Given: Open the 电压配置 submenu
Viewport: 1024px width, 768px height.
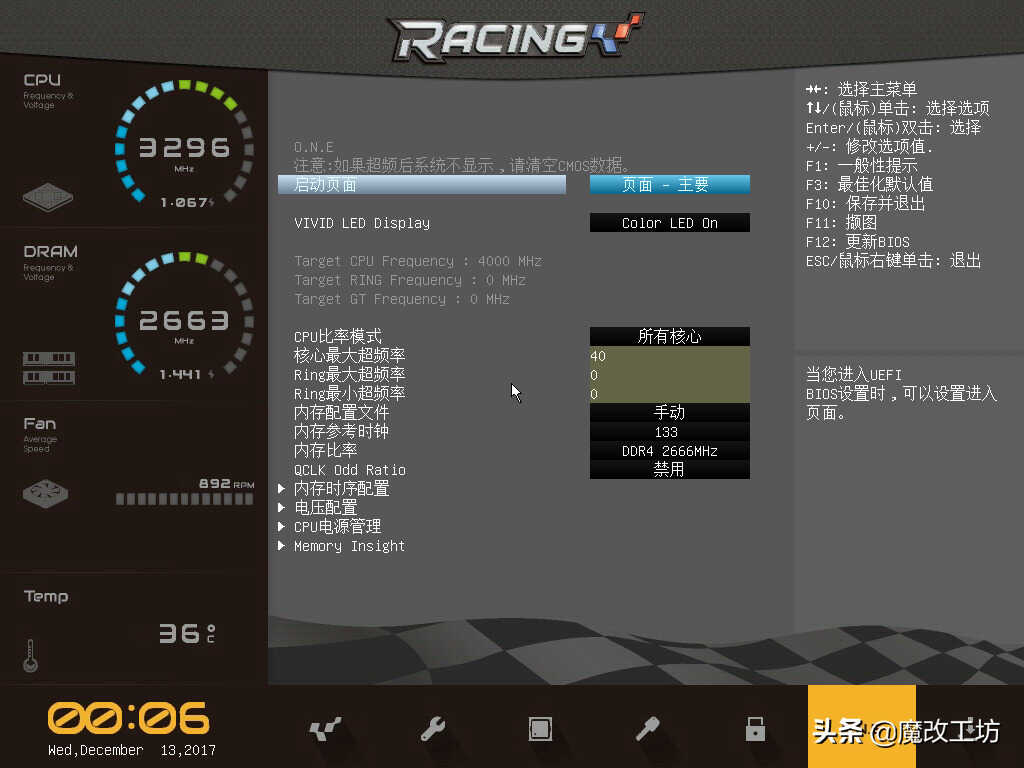Looking at the screenshot, I should click(x=325, y=508).
